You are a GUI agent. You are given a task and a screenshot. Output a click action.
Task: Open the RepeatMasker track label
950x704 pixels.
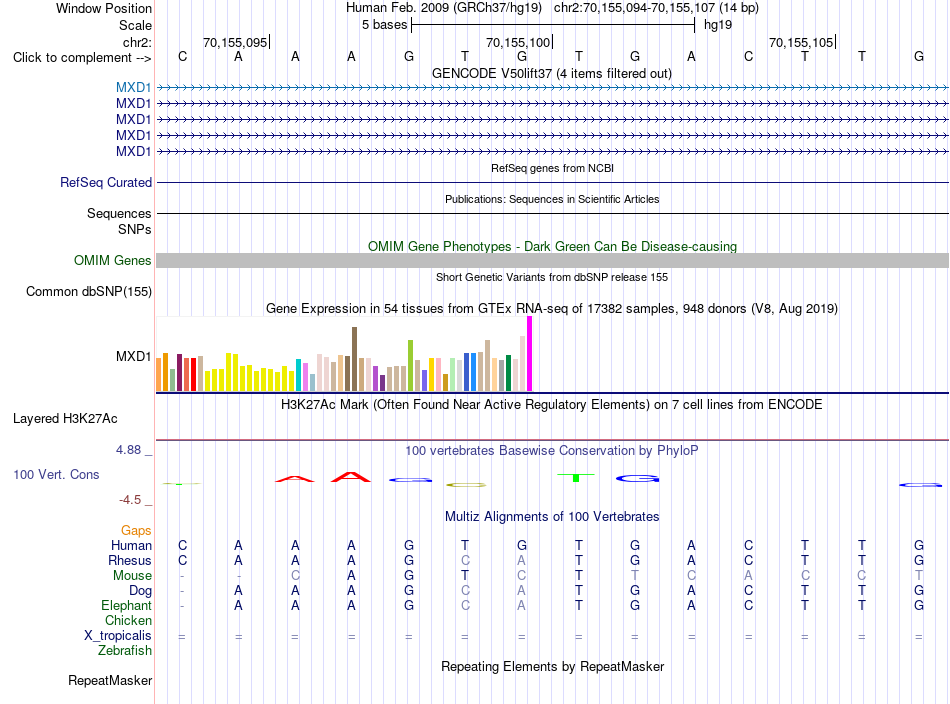[x=110, y=680]
